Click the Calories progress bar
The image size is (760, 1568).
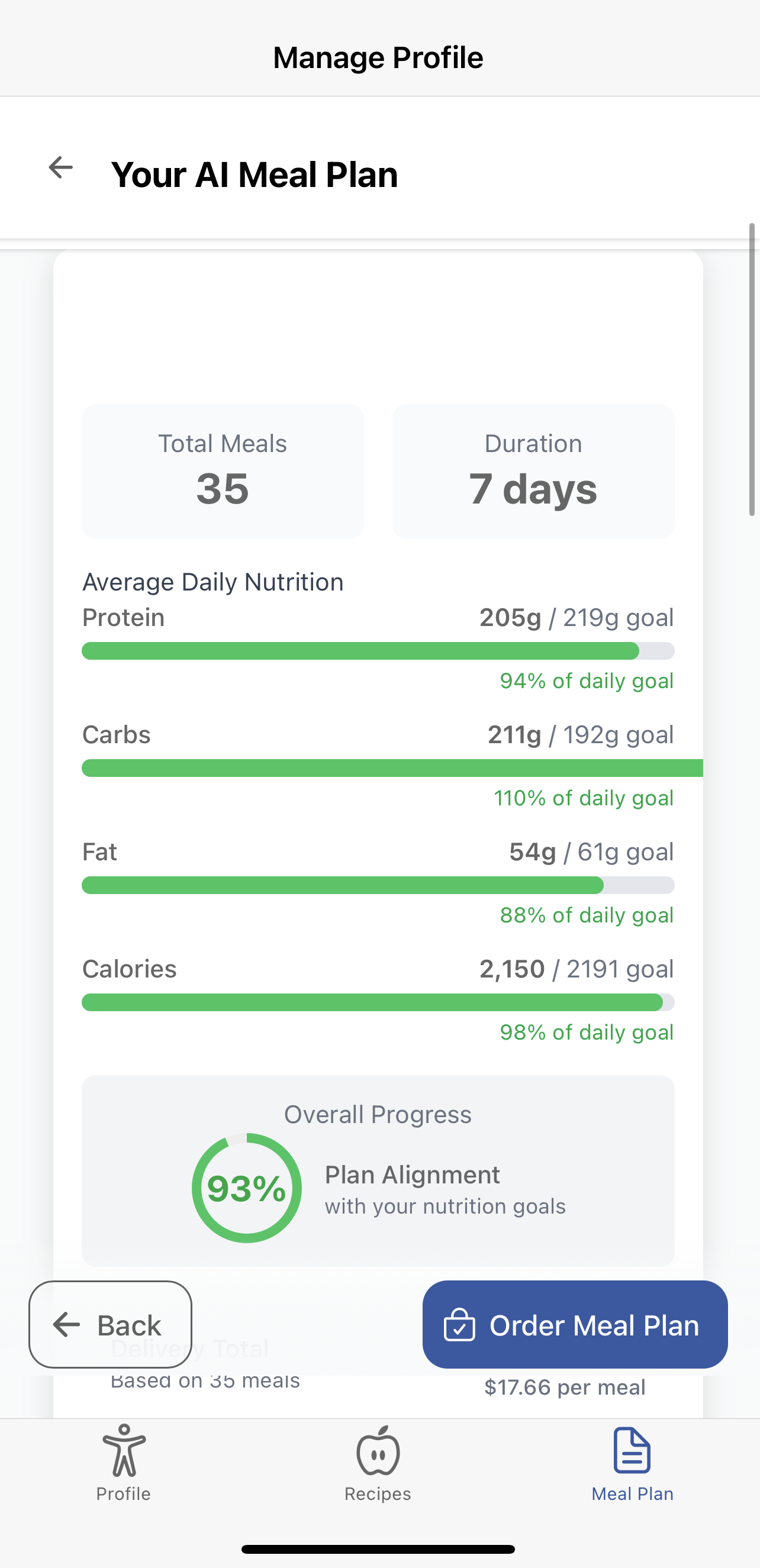tap(378, 1002)
